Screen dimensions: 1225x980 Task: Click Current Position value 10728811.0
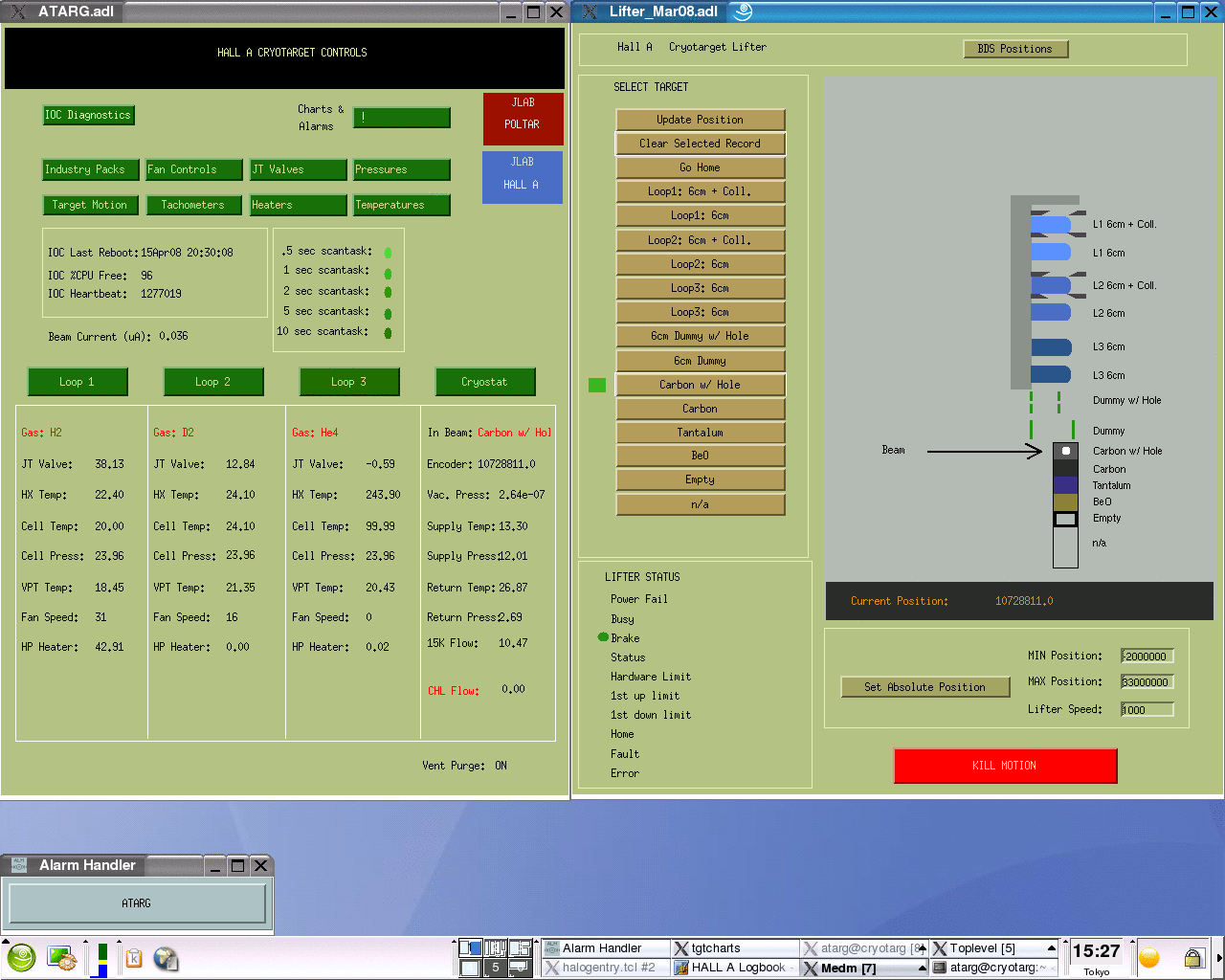click(1024, 601)
